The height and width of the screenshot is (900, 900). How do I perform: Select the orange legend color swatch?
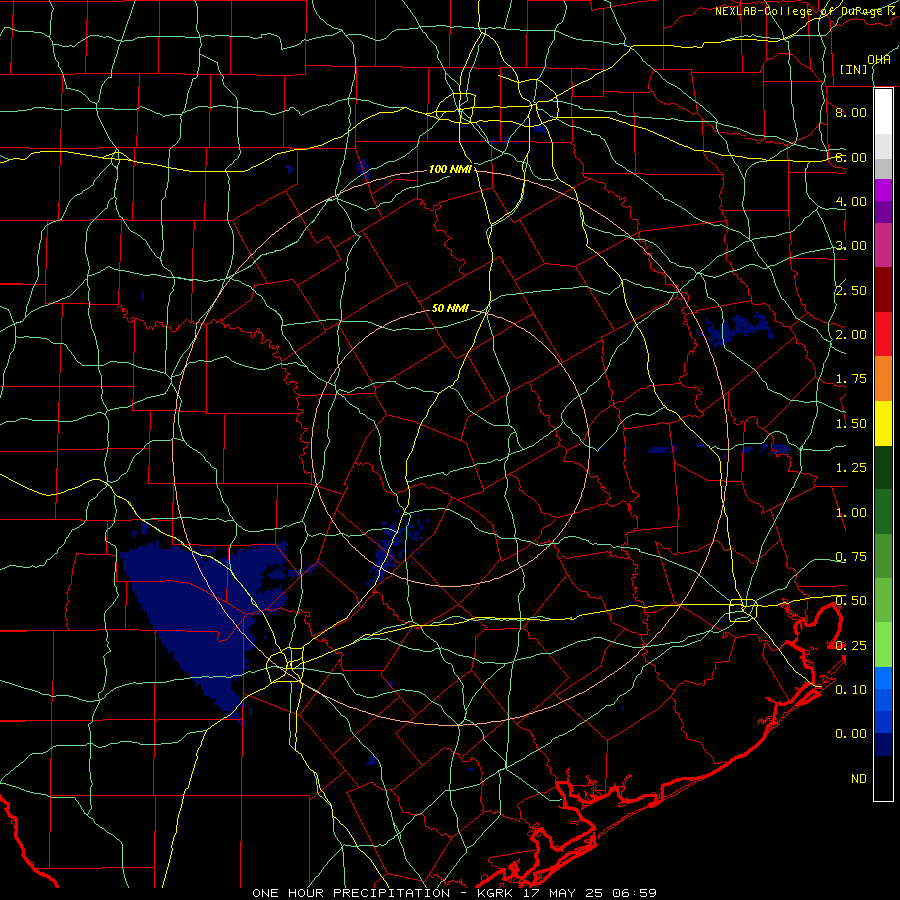tap(883, 378)
